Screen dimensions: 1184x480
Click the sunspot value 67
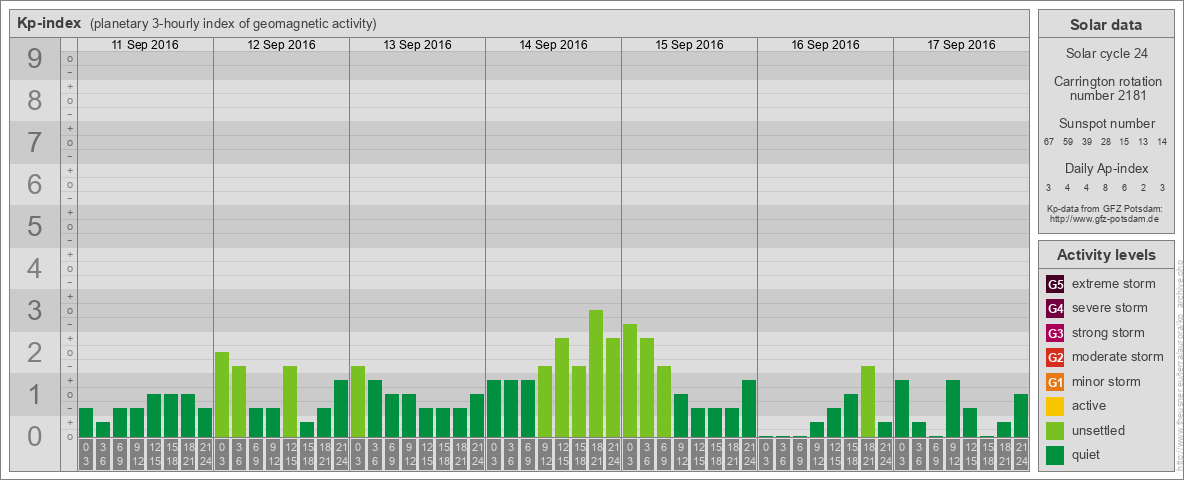tap(1049, 142)
